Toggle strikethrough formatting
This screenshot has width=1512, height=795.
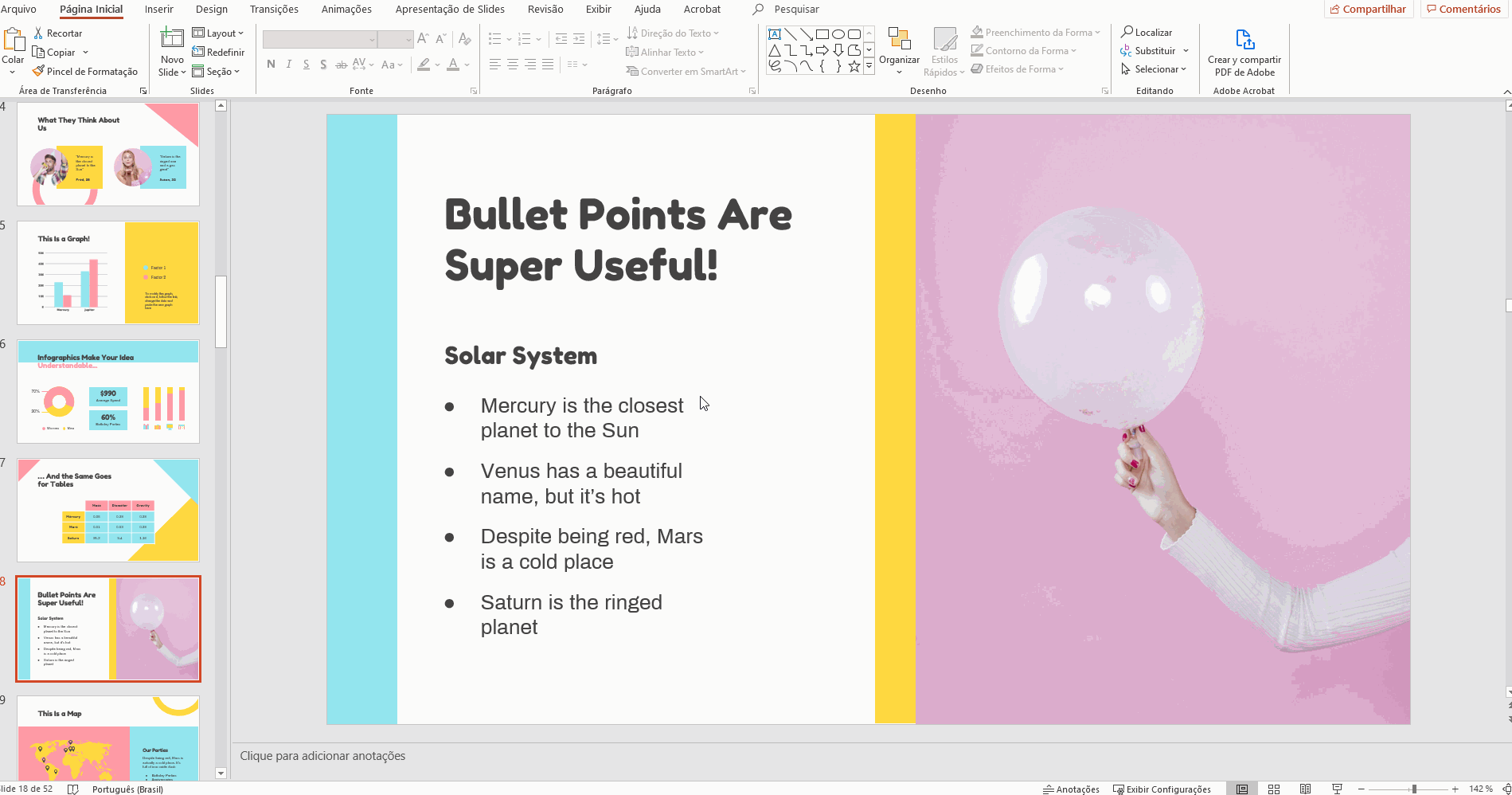[x=341, y=65]
